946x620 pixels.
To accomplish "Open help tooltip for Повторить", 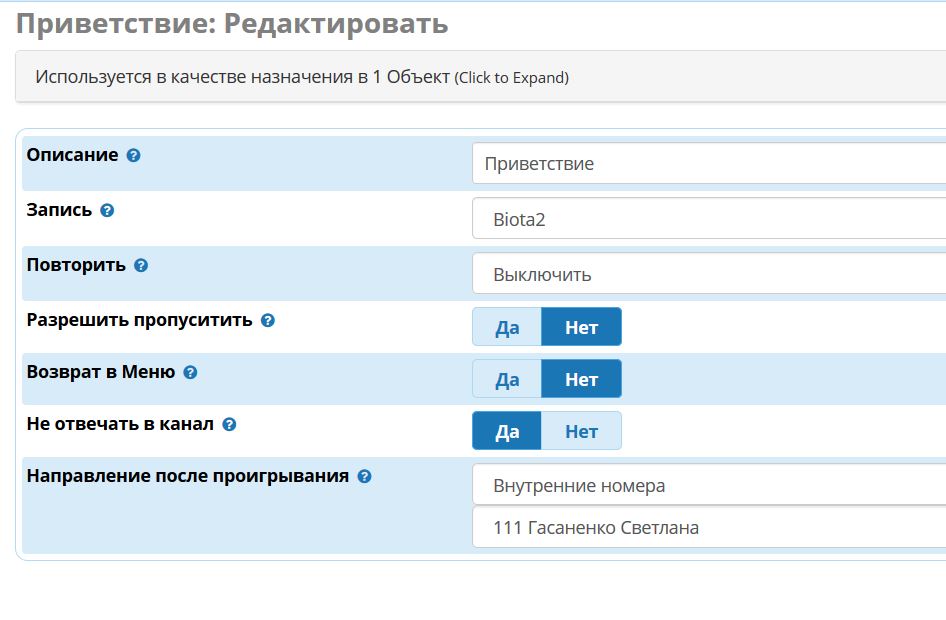I will (x=141, y=266).
